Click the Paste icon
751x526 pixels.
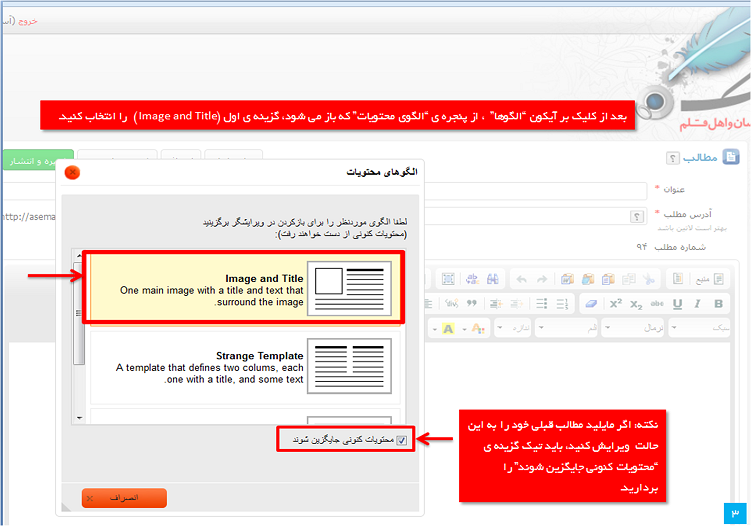tap(608, 279)
